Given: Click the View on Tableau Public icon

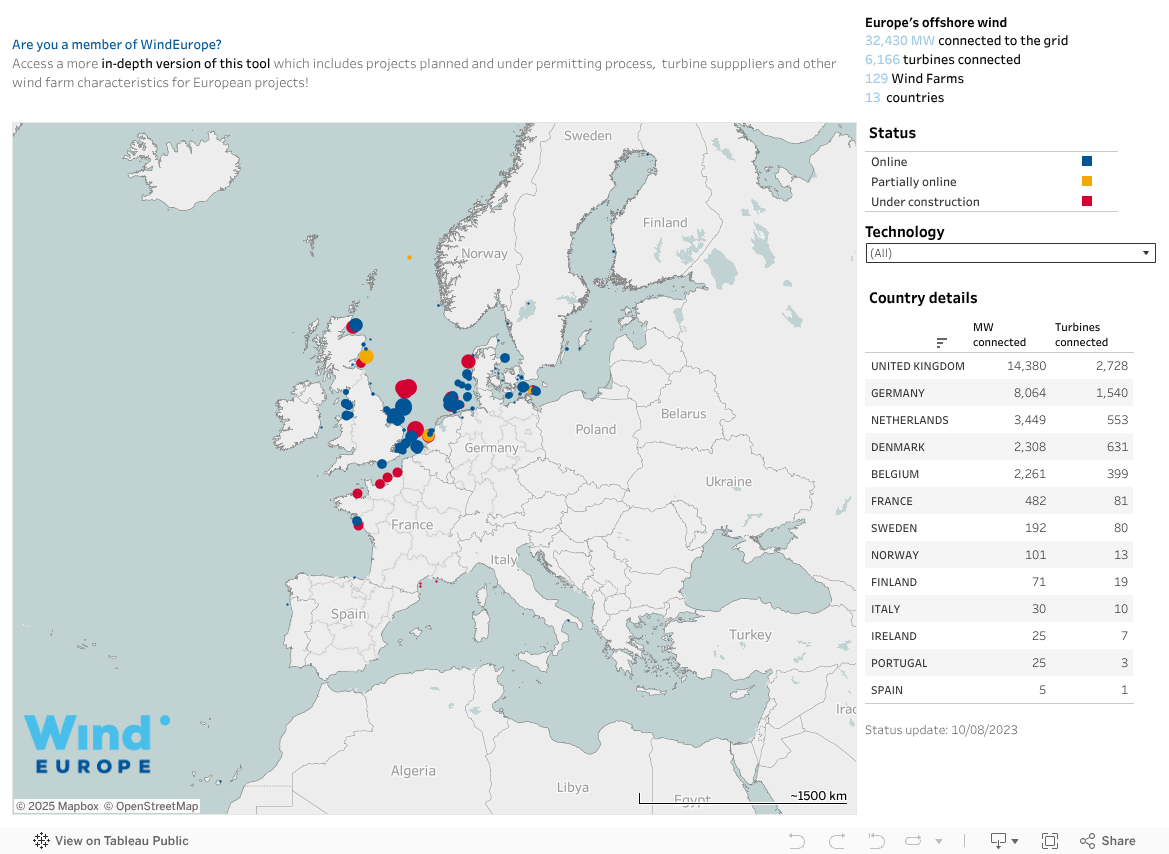Looking at the screenshot, I should pyautogui.click(x=42, y=841).
